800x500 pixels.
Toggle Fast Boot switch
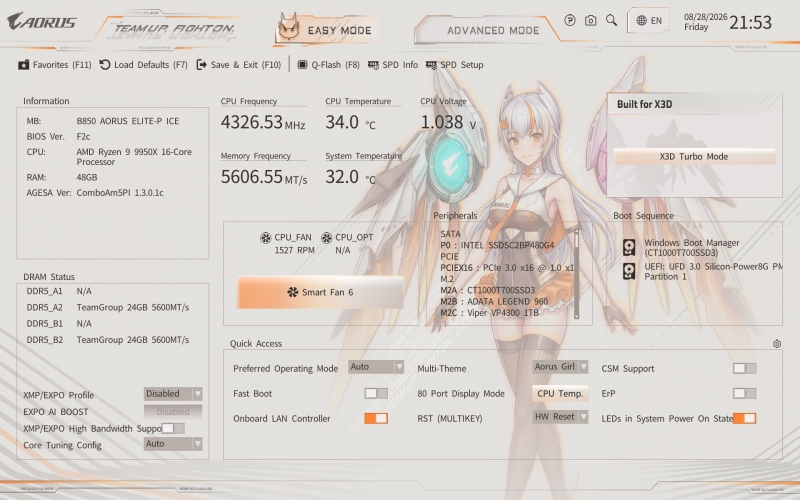tap(376, 393)
